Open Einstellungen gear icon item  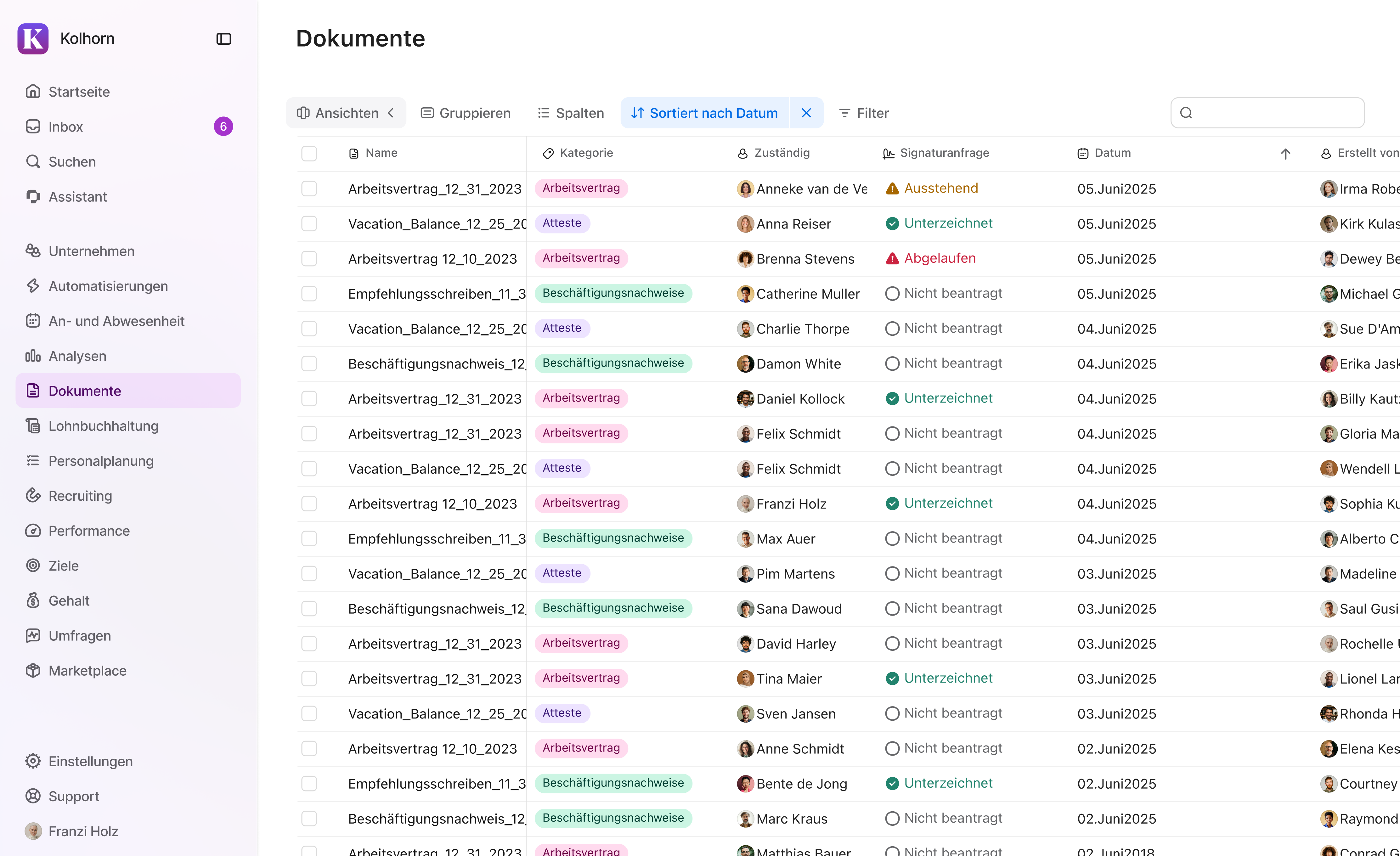coord(90,761)
